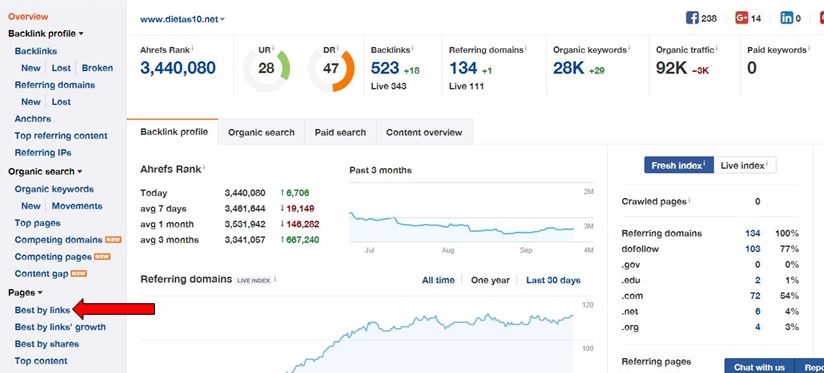Click the NEW badge beside Competing pages
The width and height of the screenshot is (824, 373).
(102, 257)
